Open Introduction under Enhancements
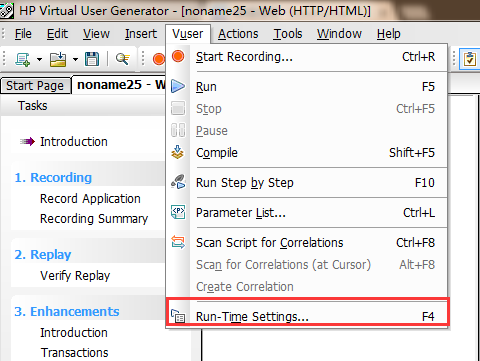The height and width of the screenshot is (361, 480). point(74,333)
